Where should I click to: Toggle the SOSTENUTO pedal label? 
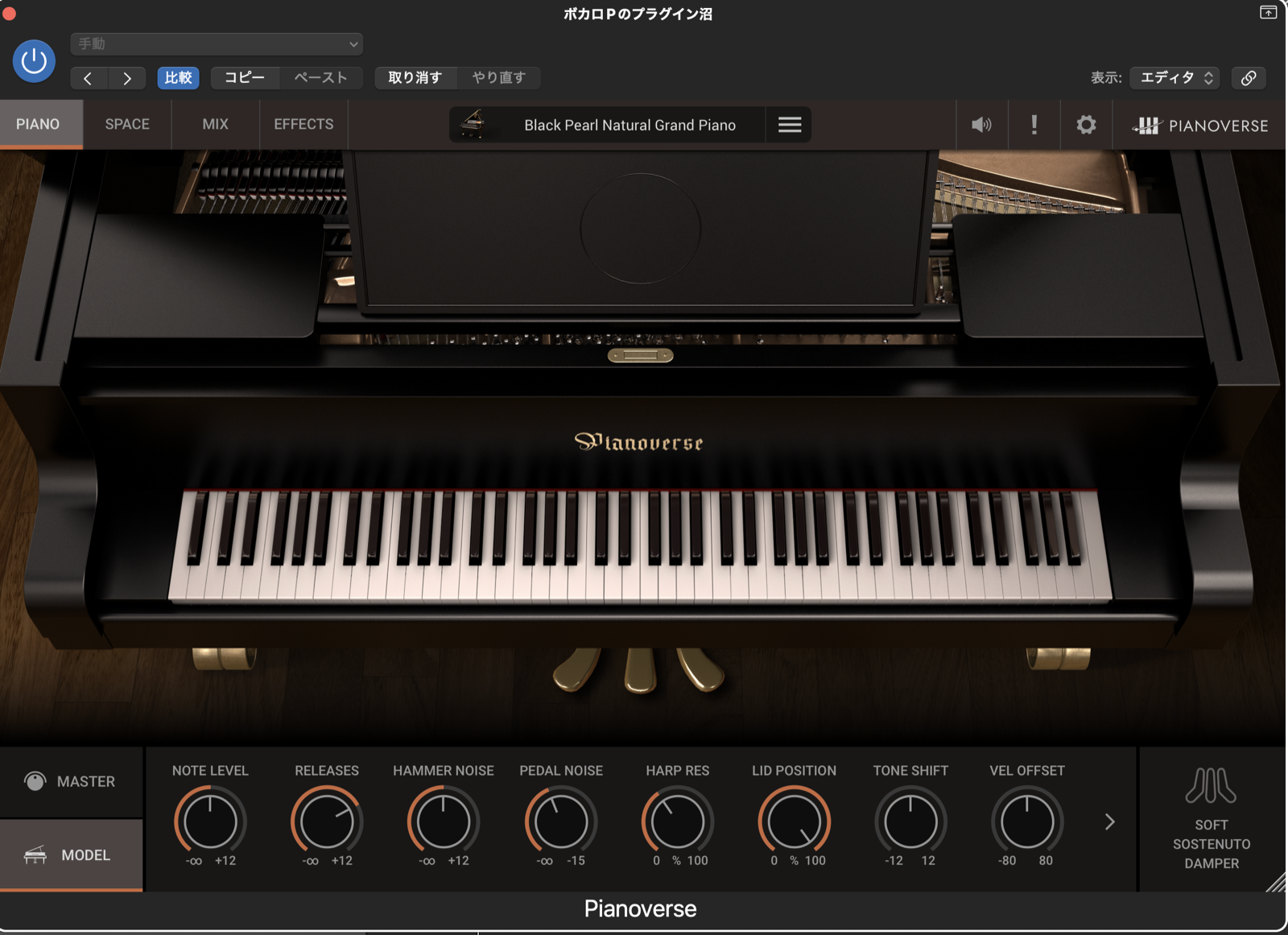(x=1211, y=844)
